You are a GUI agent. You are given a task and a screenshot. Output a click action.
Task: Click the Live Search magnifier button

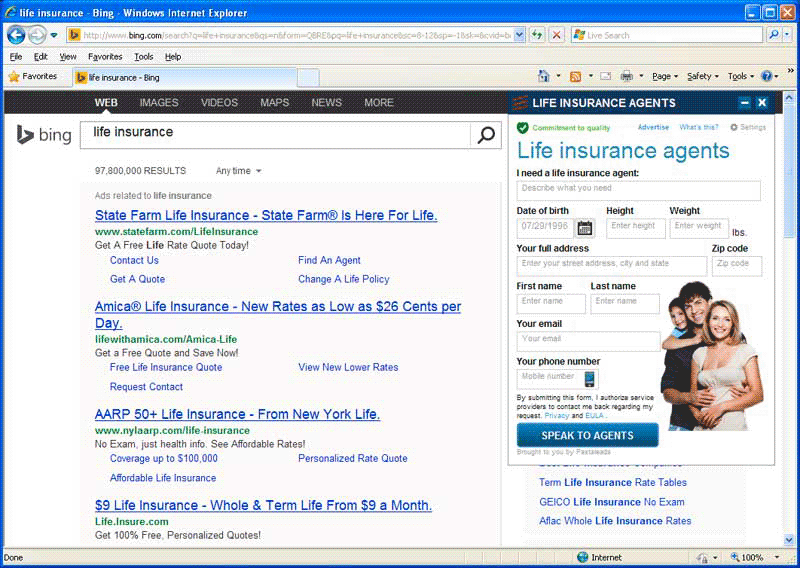tap(773, 35)
